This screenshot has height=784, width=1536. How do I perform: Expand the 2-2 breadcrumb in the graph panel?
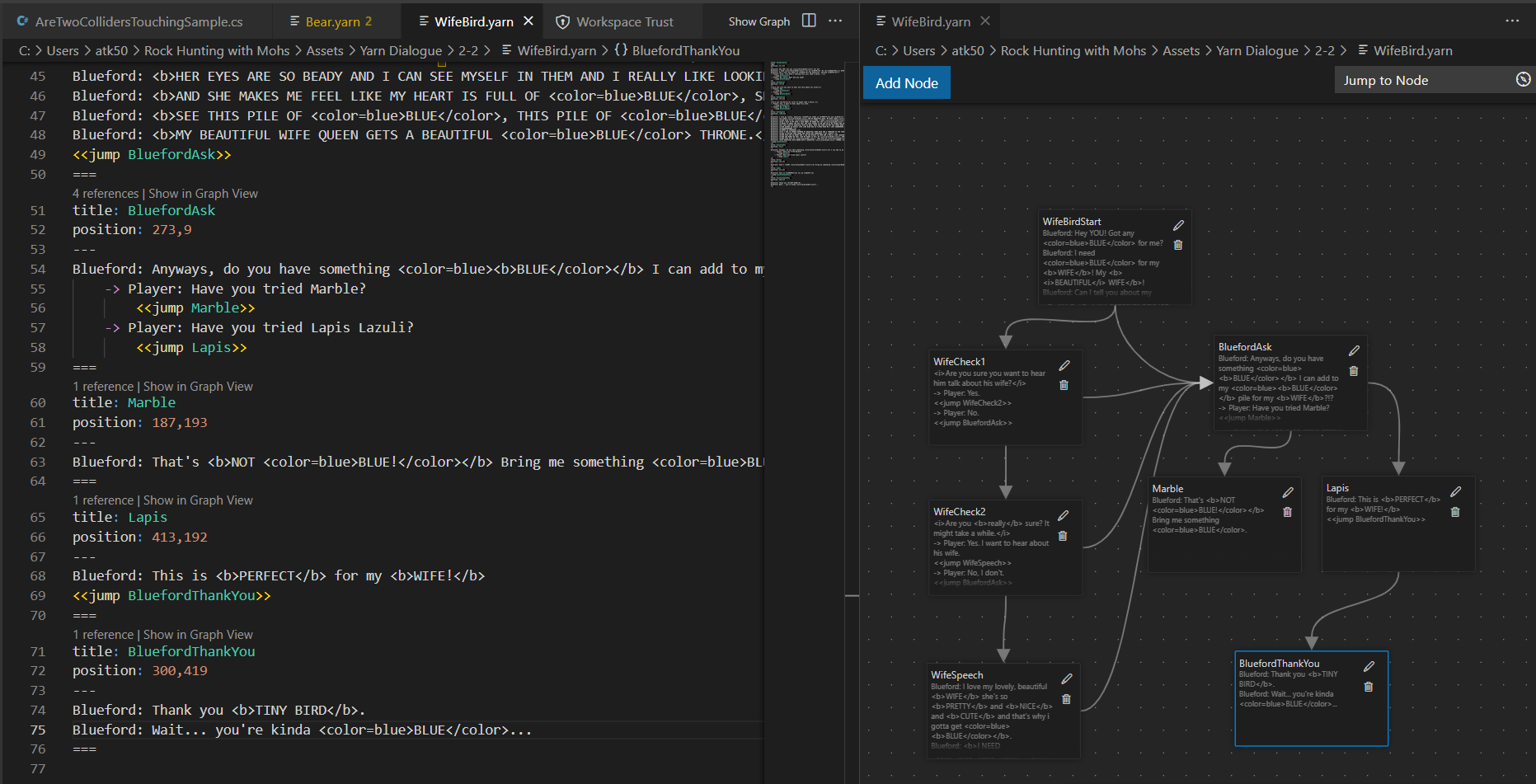[x=1323, y=50]
